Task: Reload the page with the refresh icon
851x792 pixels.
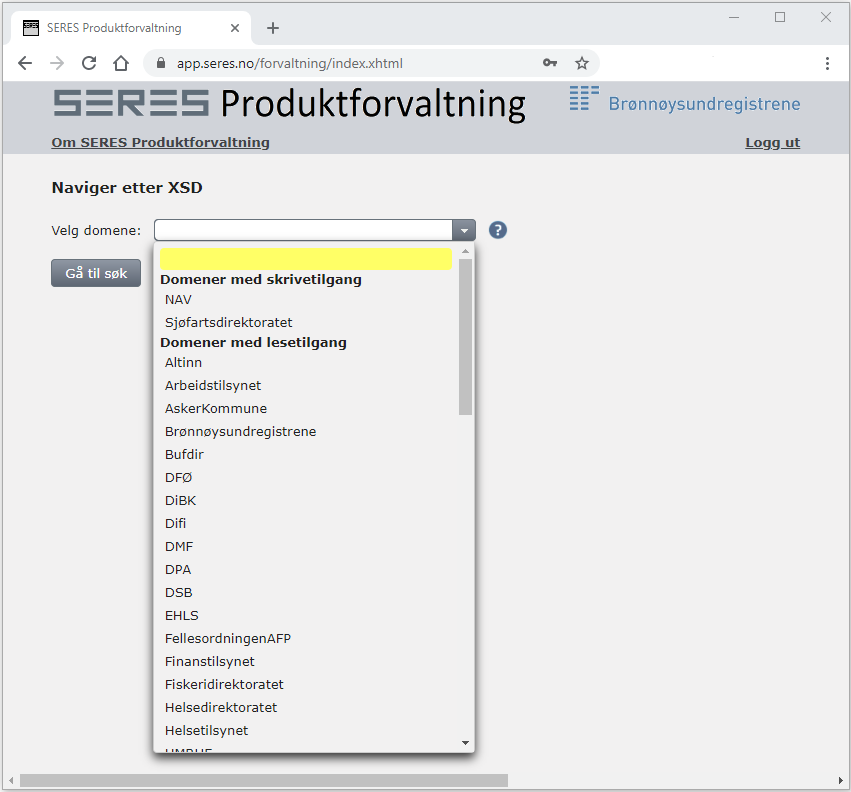Action: 89,64
